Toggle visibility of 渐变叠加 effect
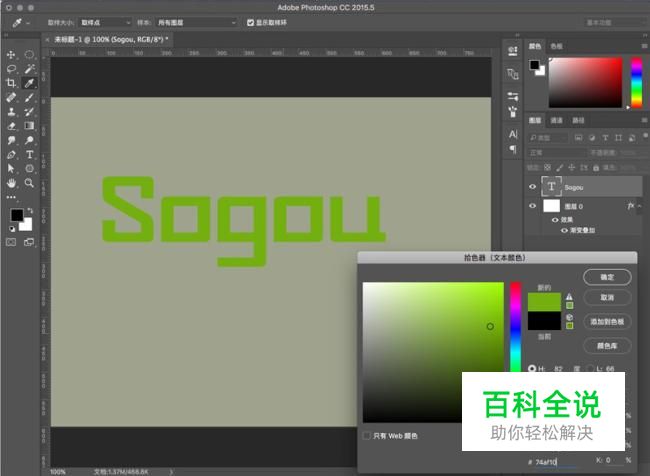This screenshot has height=476, width=650. pyautogui.click(x=564, y=230)
